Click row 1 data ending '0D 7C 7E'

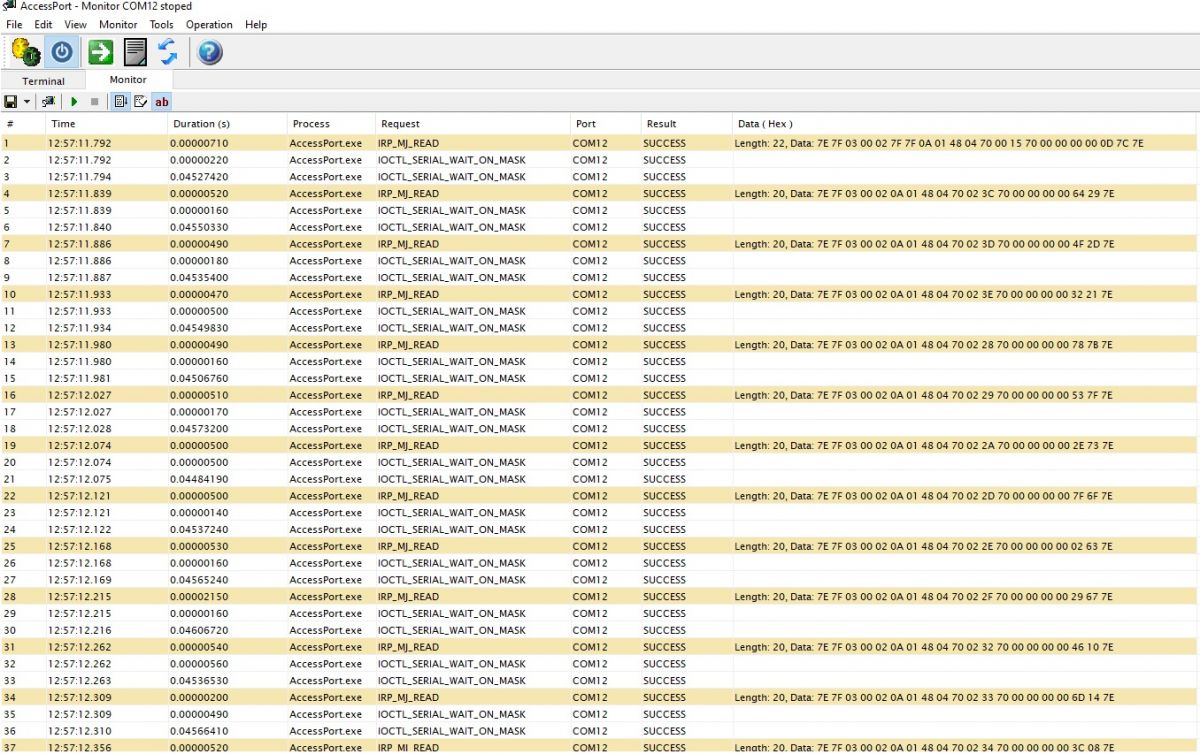click(939, 143)
